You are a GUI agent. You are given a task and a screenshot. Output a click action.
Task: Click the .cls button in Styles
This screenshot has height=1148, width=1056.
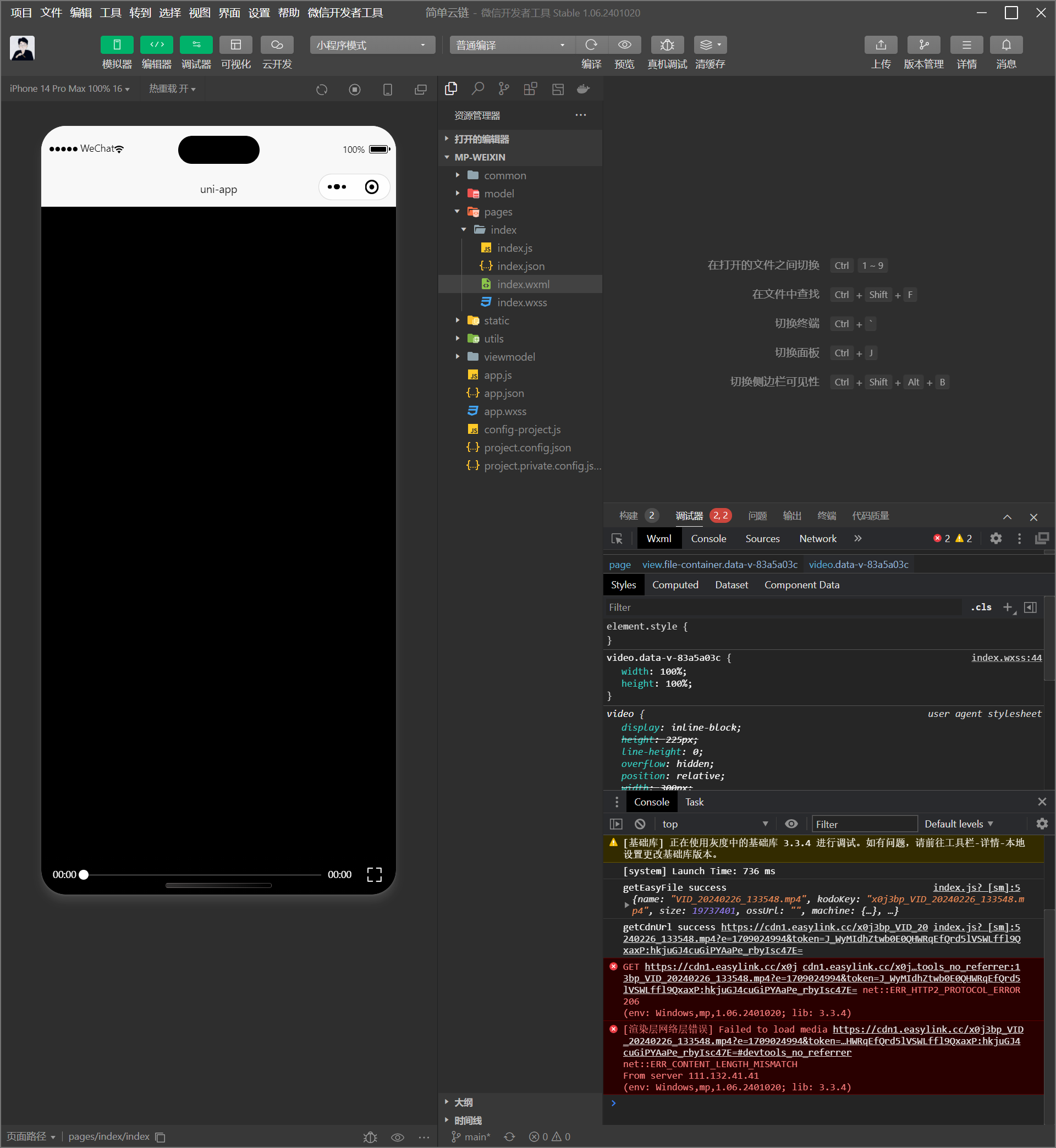click(x=981, y=607)
